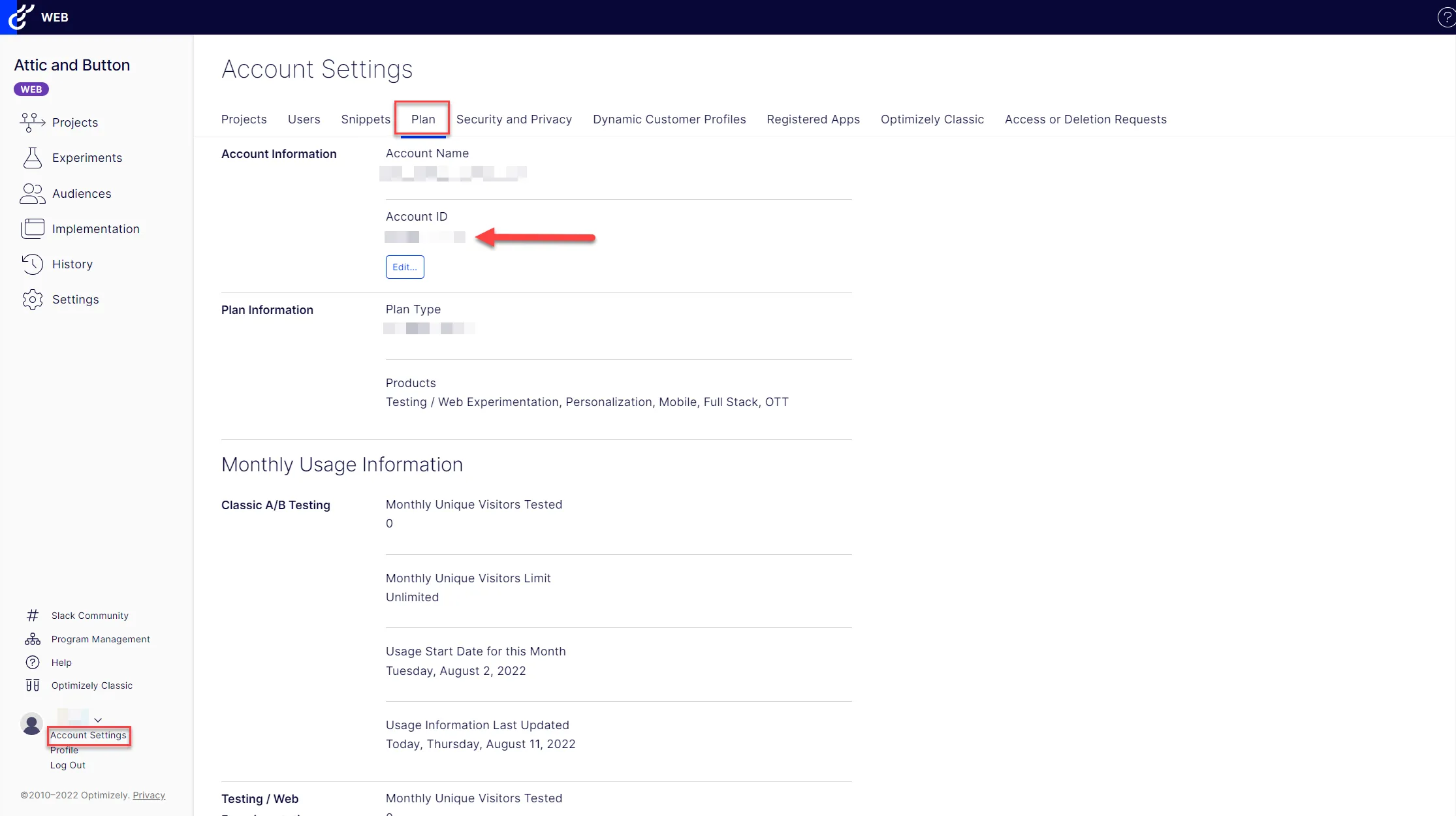Click Today, Thursday, August 11, 2022 text

481,744
